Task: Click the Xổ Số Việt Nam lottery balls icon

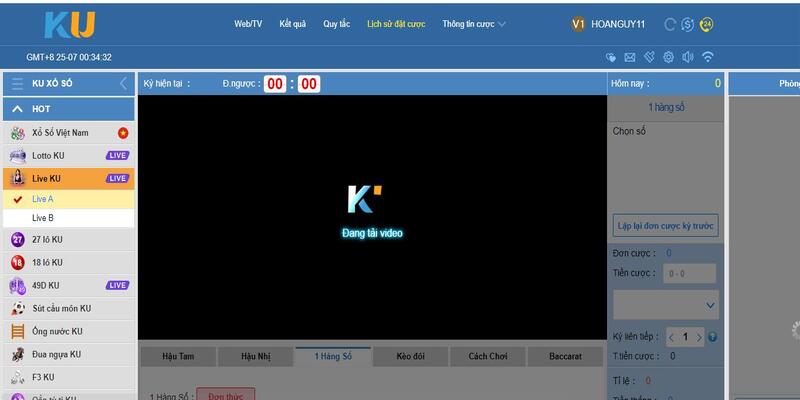Action: coord(17,133)
